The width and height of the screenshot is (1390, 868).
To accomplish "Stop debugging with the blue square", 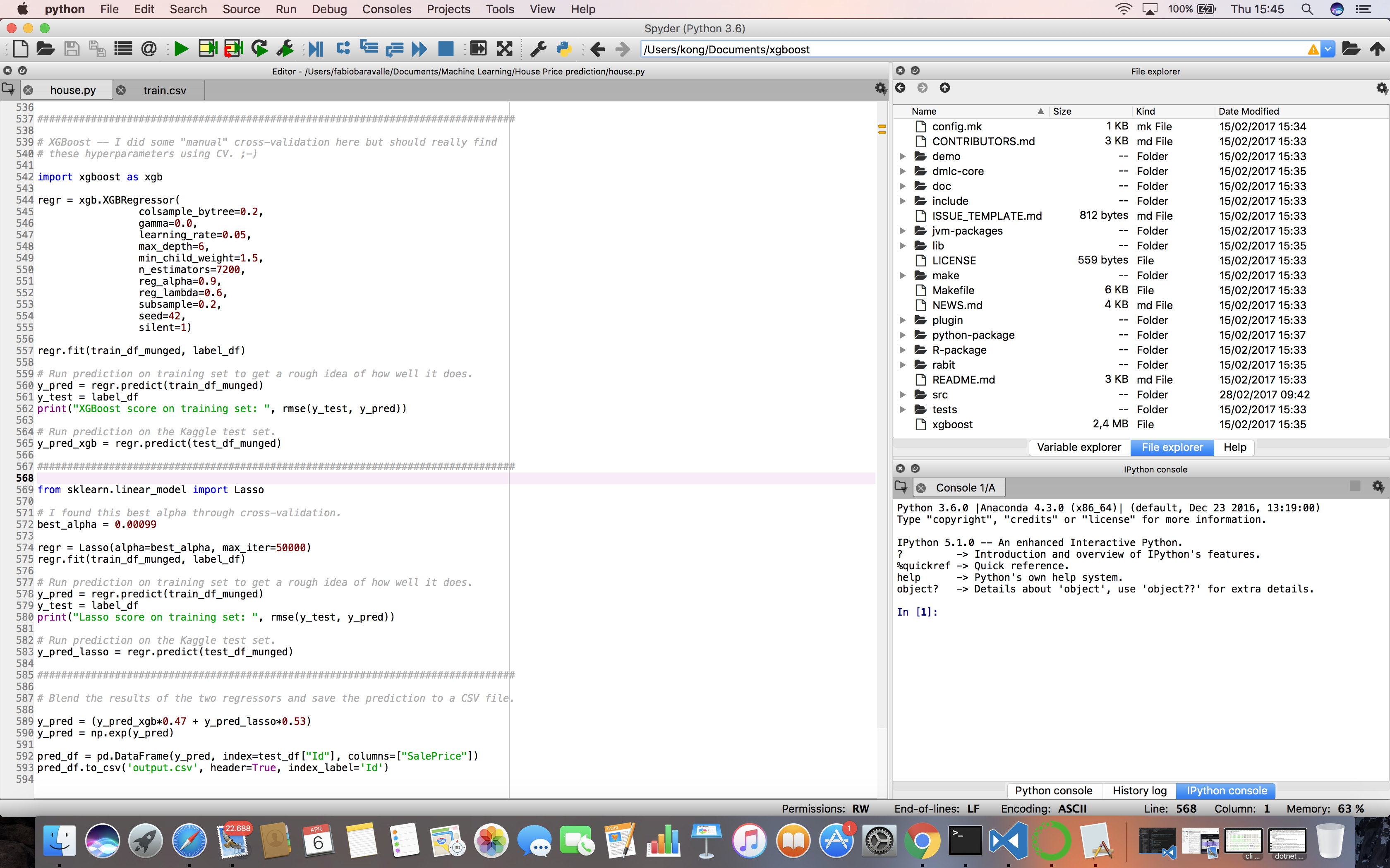I will point(446,49).
